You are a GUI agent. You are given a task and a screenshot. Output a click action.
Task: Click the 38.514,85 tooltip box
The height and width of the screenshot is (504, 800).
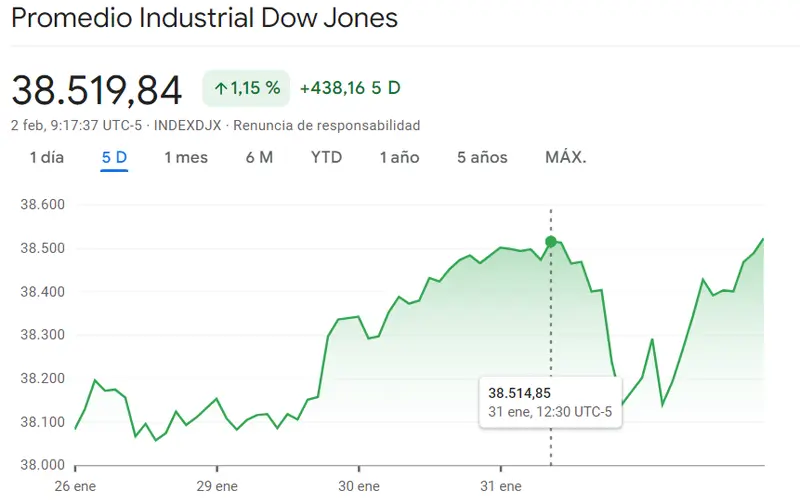(549, 401)
